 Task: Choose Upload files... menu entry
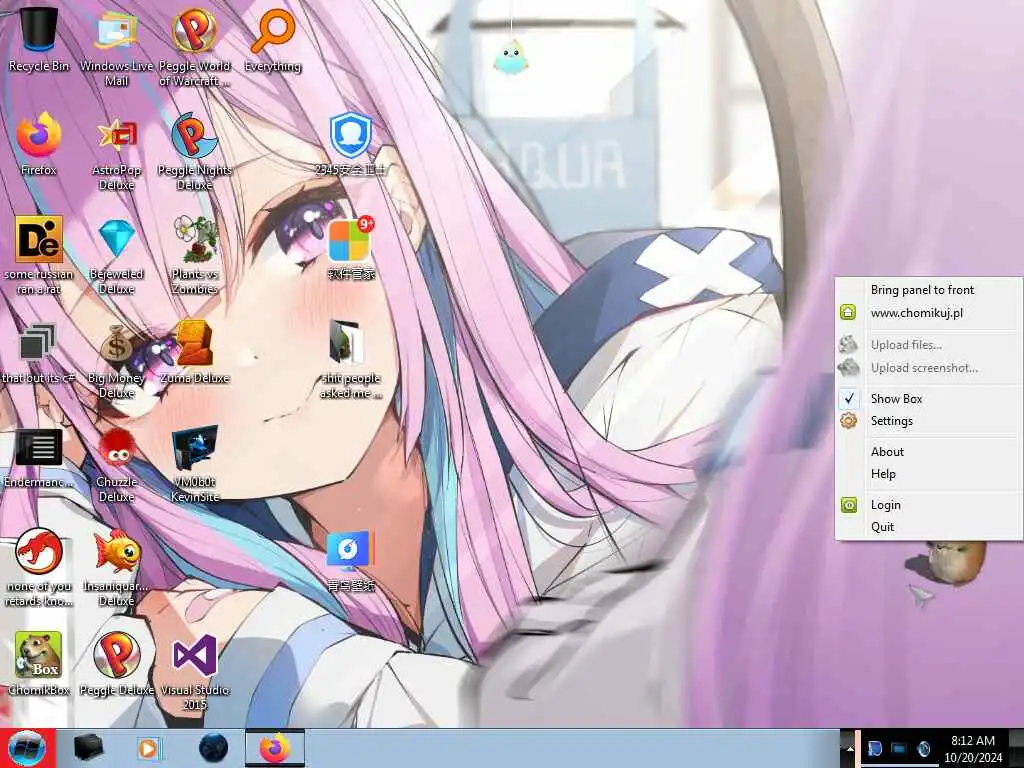point(929,345)
